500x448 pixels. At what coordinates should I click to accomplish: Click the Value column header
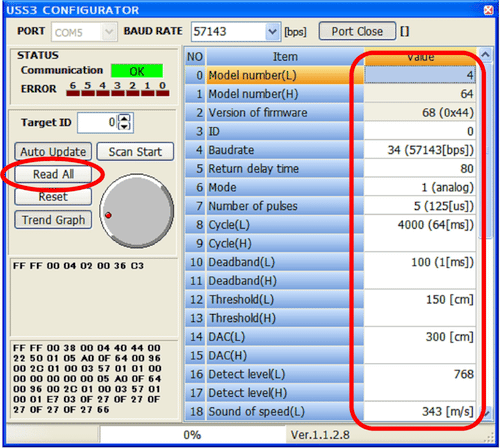click(420, 57)
